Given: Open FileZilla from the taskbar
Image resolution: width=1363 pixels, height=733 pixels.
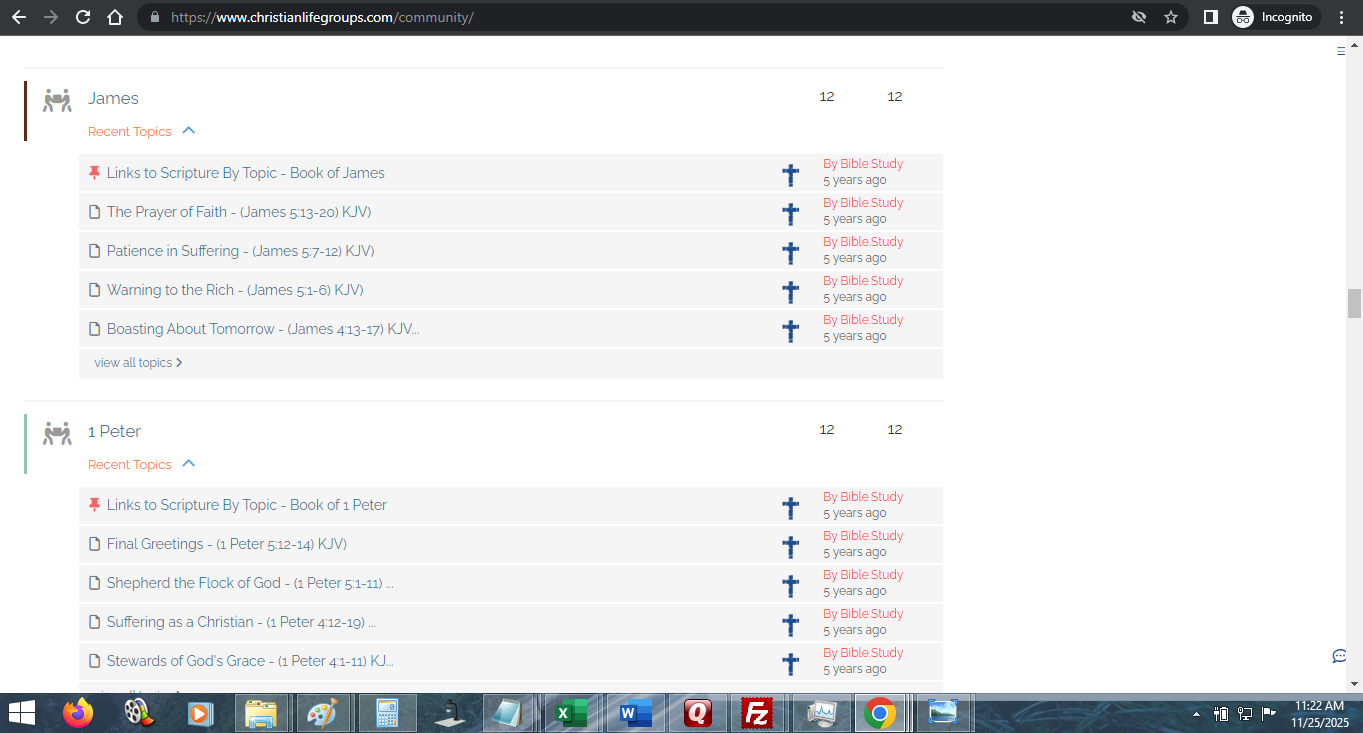Looking at the screenshot, I should (757, 714).
